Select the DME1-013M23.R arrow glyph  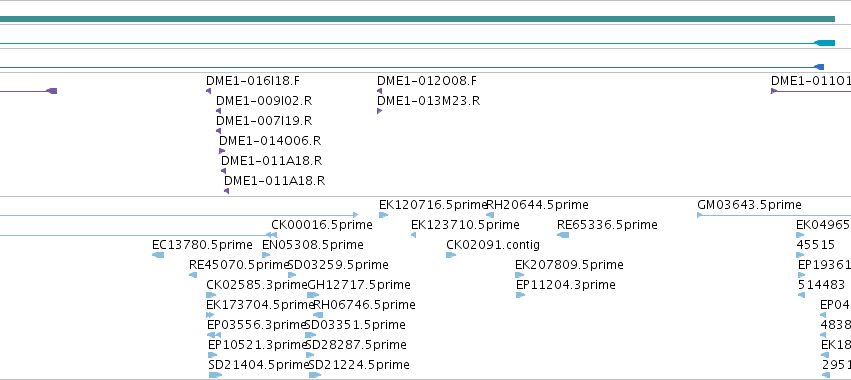pos(379,111)
